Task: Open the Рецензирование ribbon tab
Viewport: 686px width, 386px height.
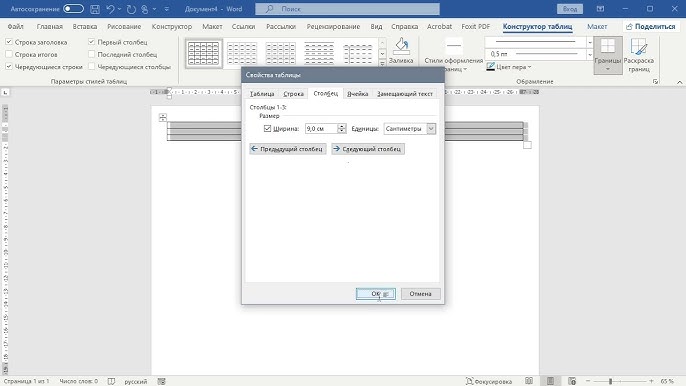Action: [333, 26]
